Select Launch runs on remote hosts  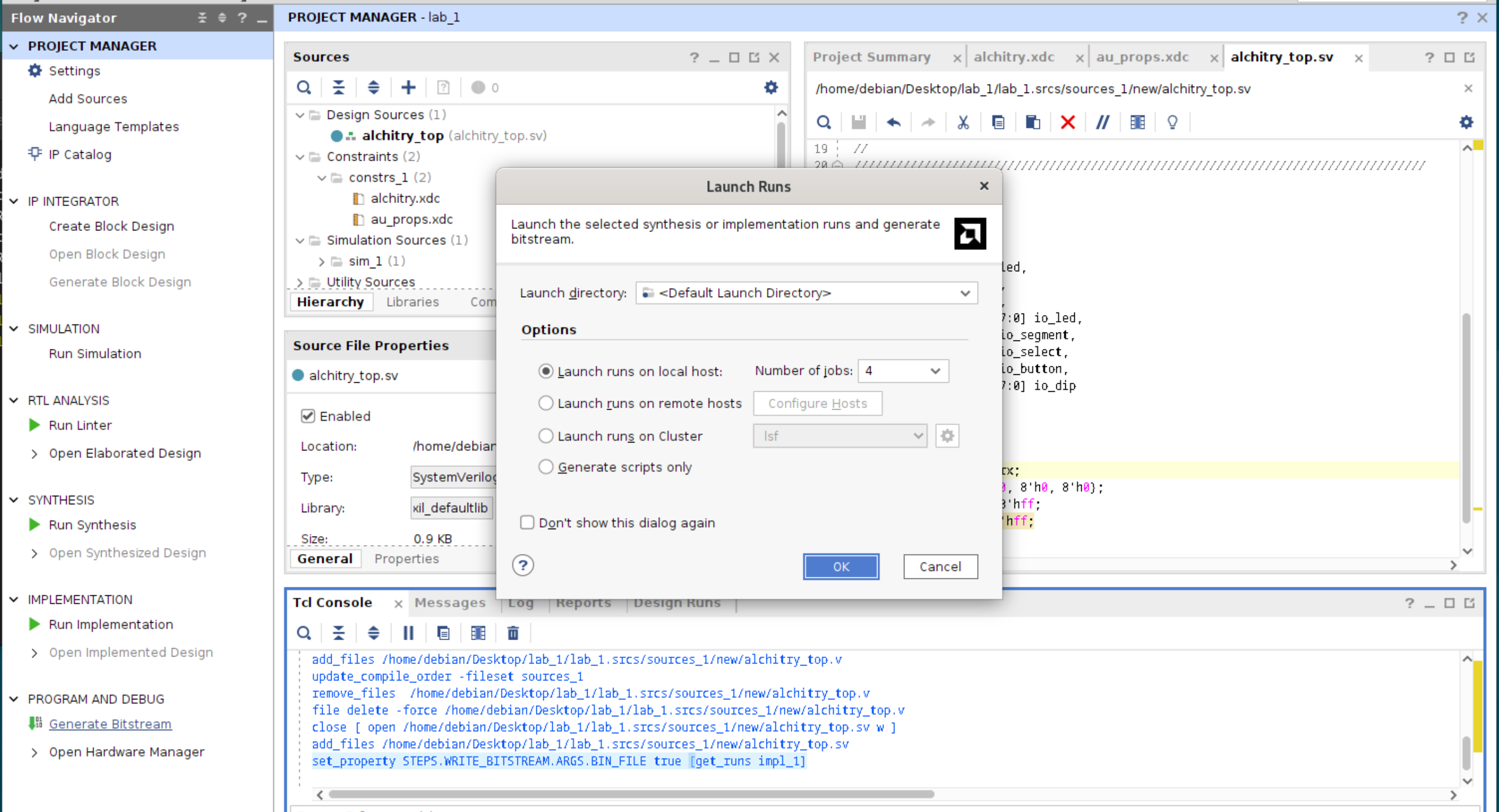[545, 403]
